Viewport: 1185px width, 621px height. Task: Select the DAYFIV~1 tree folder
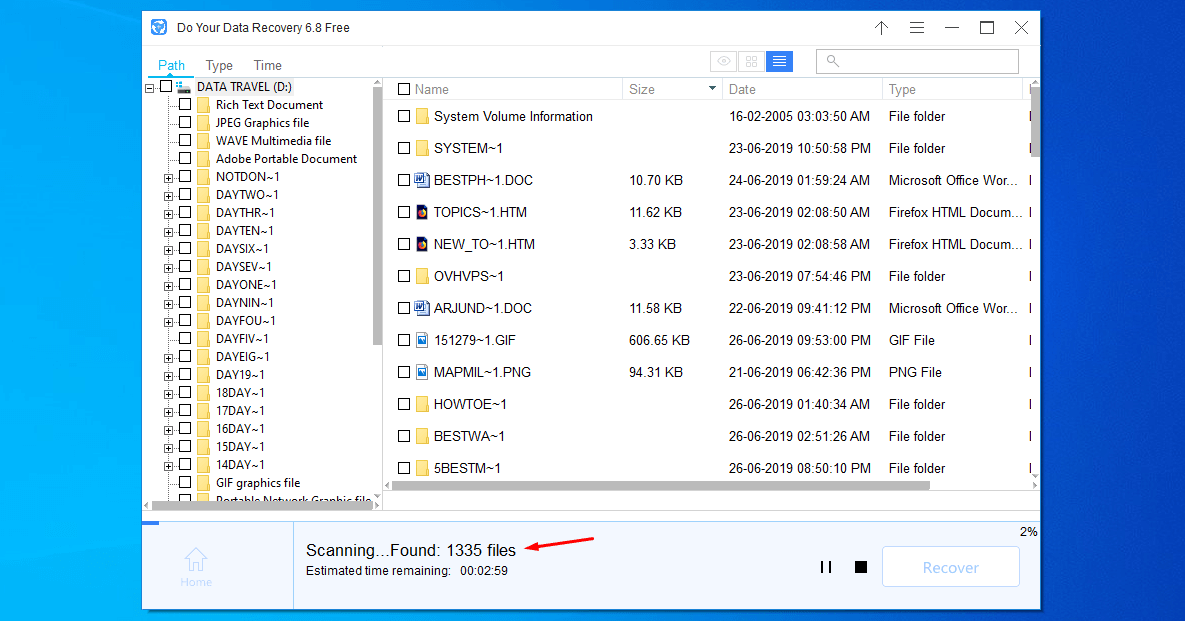click(x=242, y=338)
